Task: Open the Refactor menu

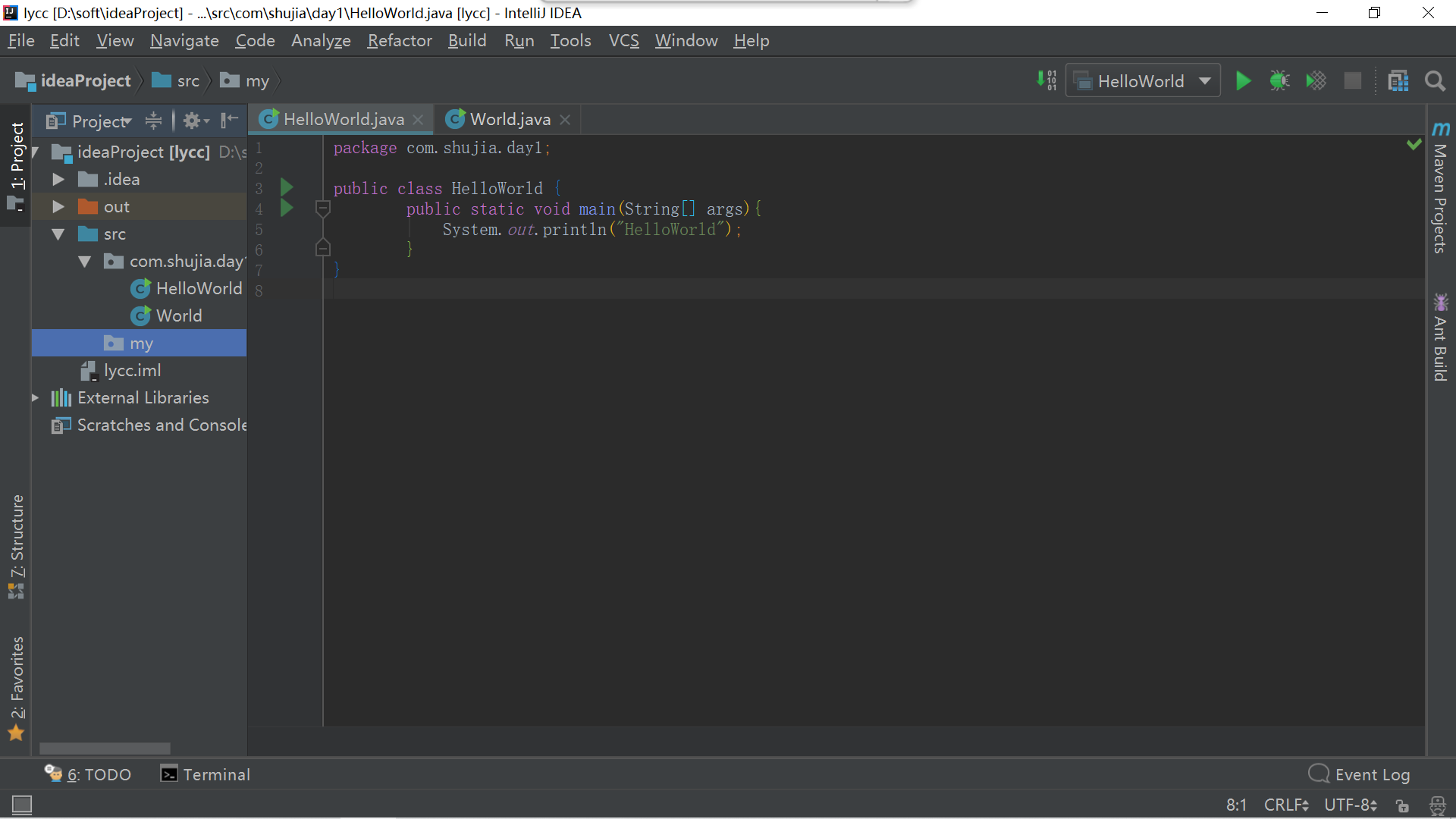Action: pyautogui.click(x=399, y=41)
